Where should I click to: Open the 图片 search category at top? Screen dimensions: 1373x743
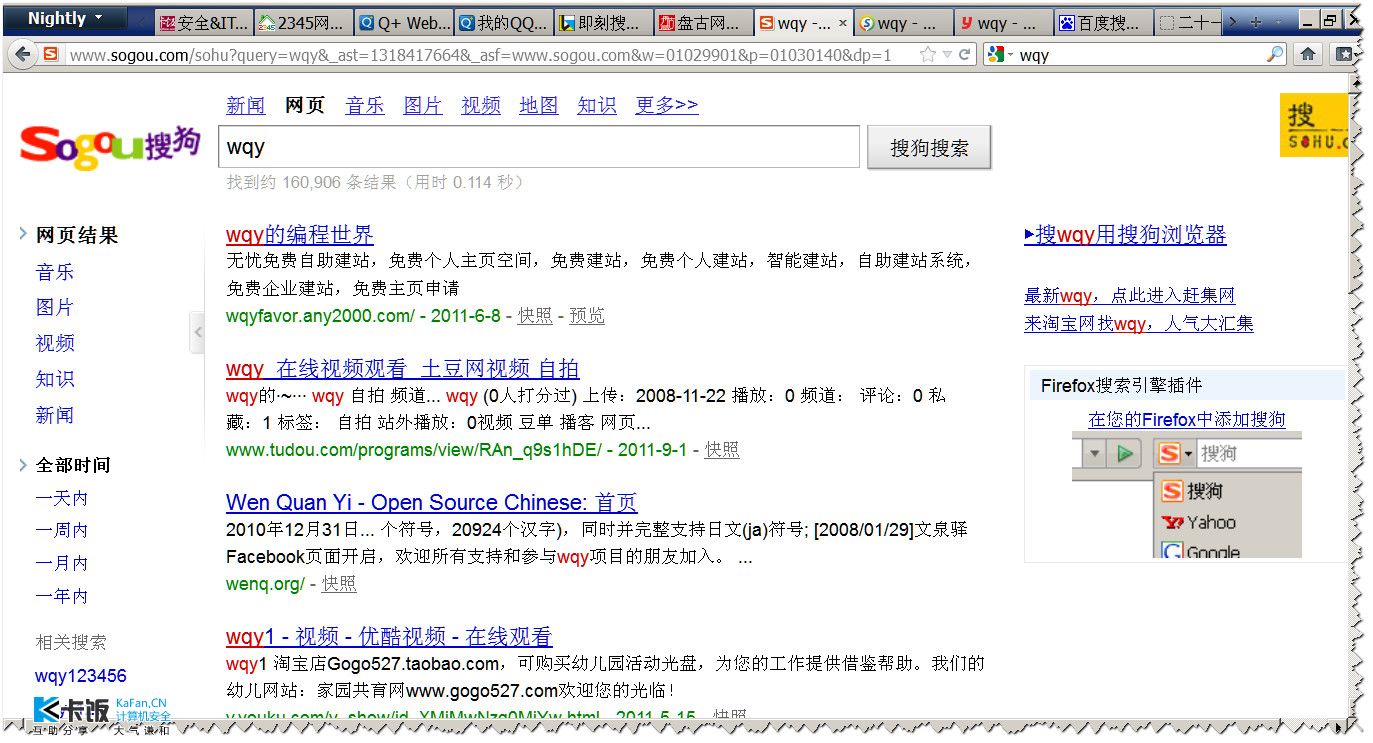(x=422, y=105)
